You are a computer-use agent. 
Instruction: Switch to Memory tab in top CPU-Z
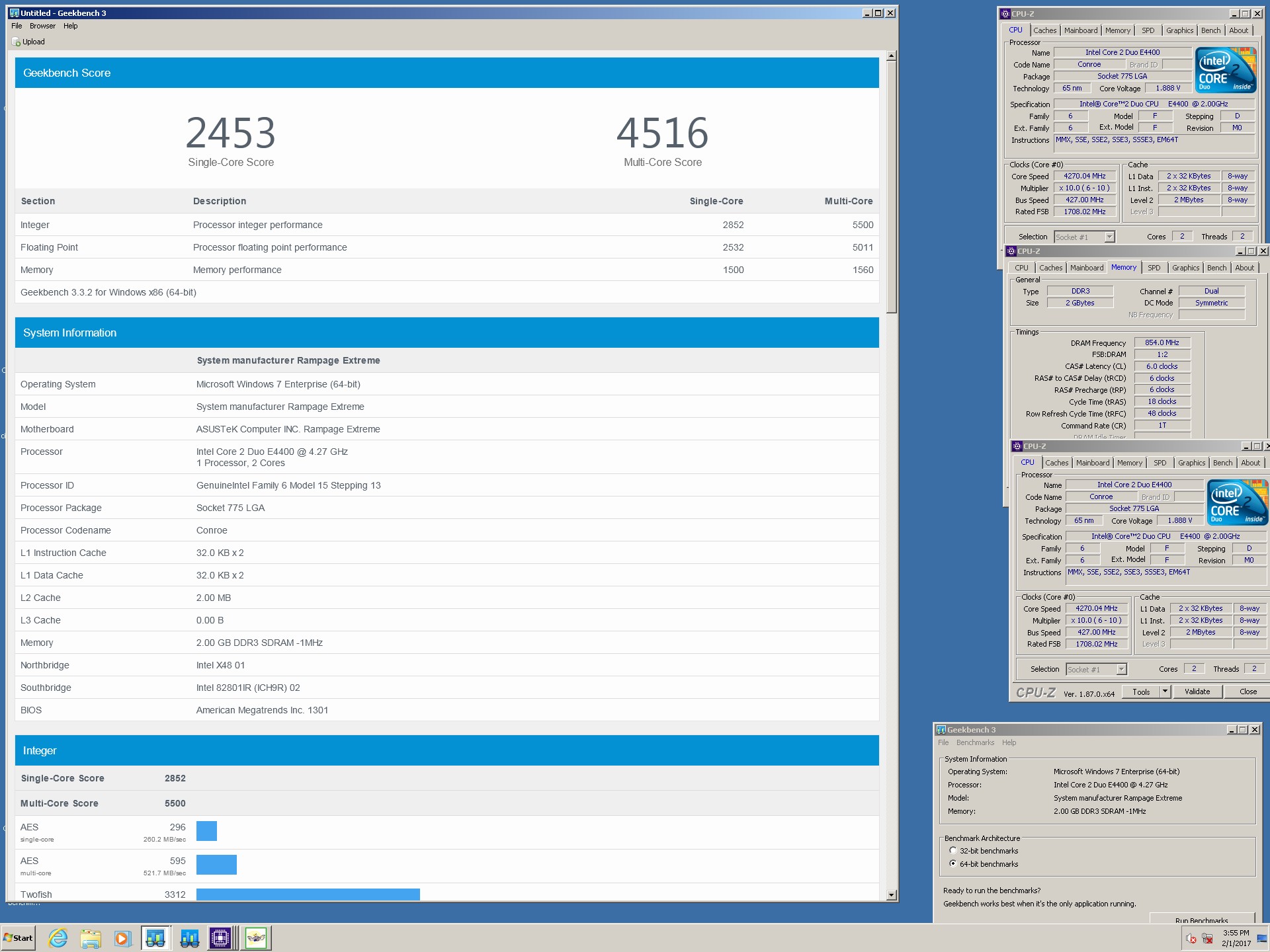[1118, 30]
